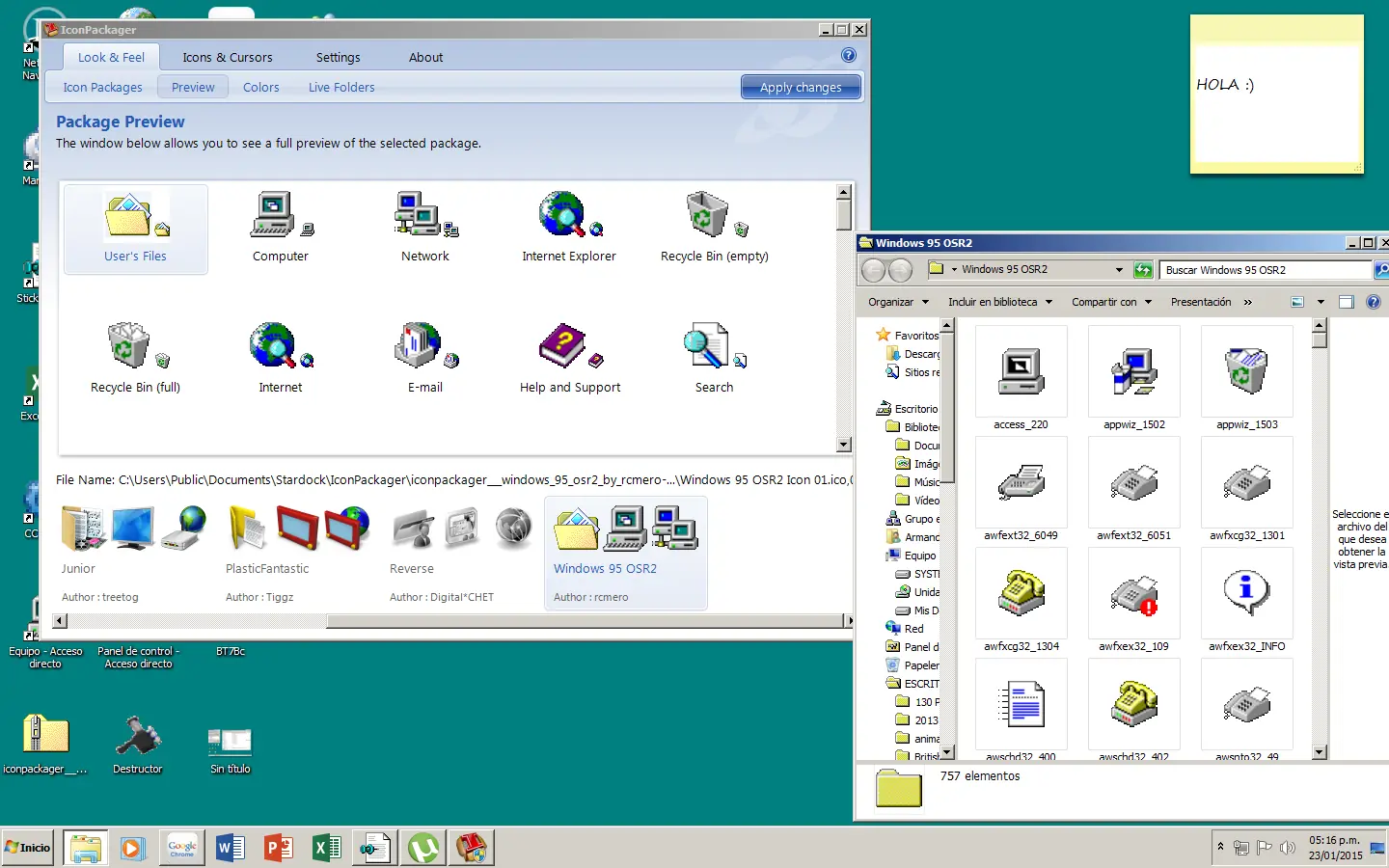Open Excel from the taskbar
Viewport: 1389px width, 868px height.
[327, 848]
